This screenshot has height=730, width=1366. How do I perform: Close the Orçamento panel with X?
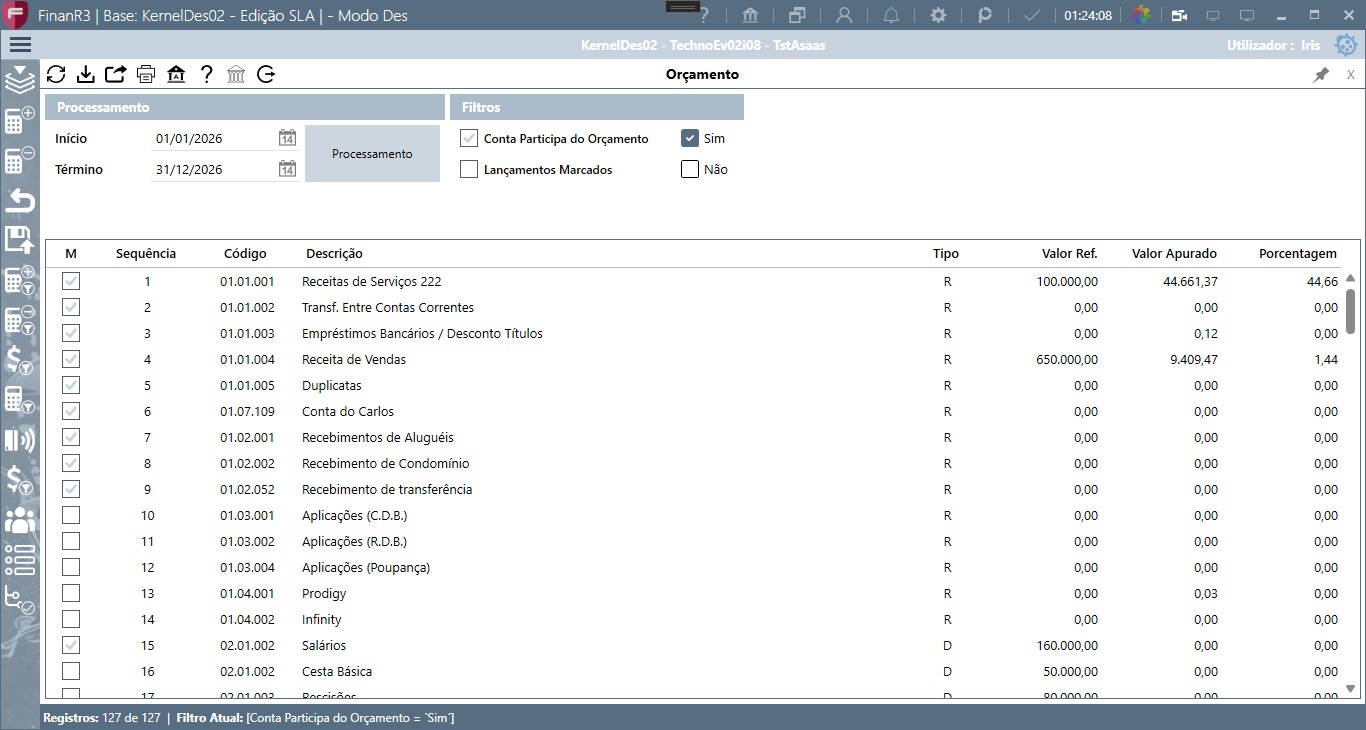coord(1350,75)
